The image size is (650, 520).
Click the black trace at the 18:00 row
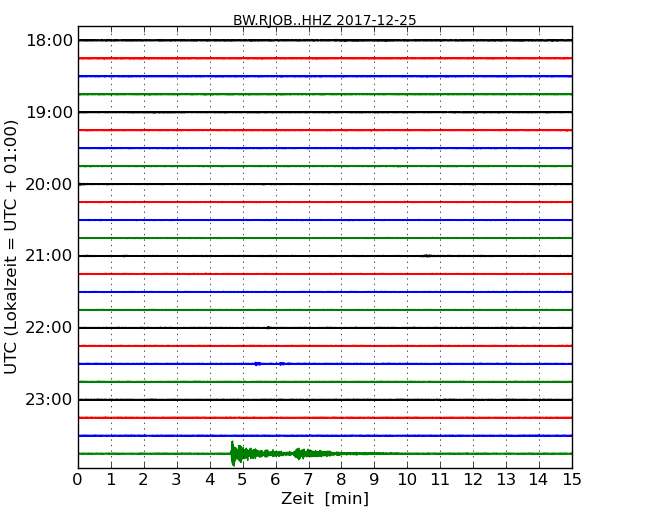click(x=325, y=40)
